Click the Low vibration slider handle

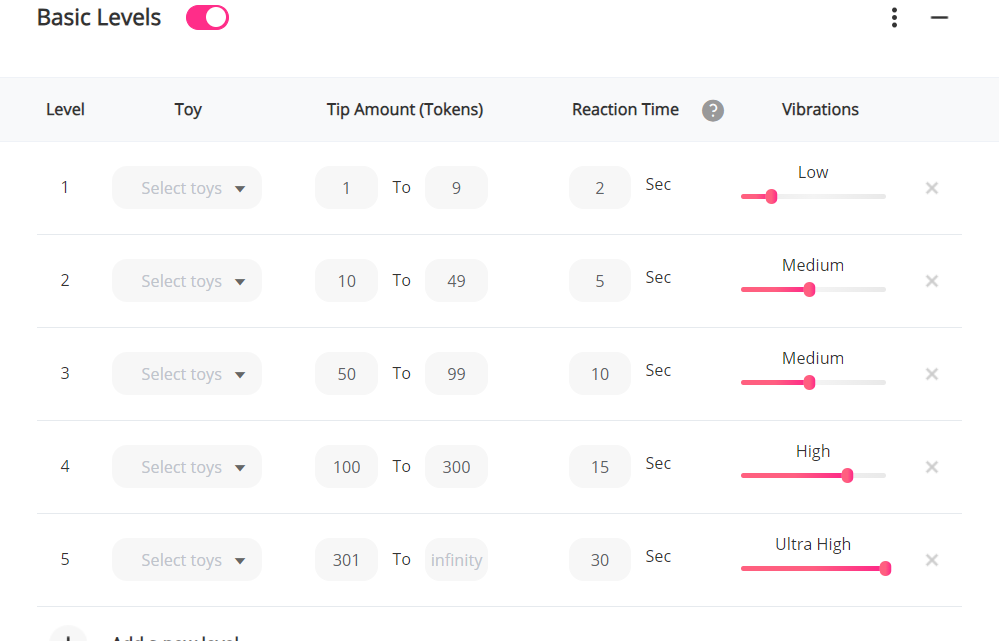tap(771, 197)
